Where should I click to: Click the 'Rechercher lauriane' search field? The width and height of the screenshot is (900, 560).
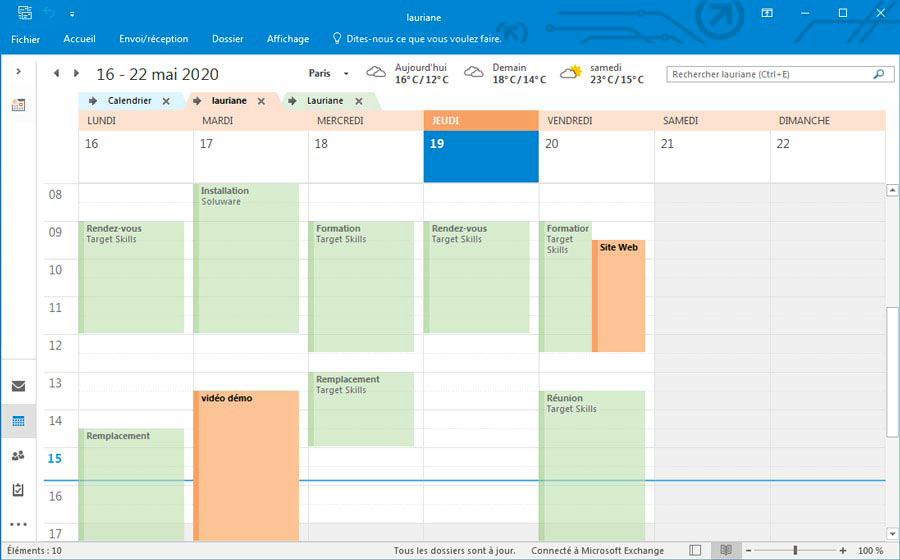coord(780,75)
